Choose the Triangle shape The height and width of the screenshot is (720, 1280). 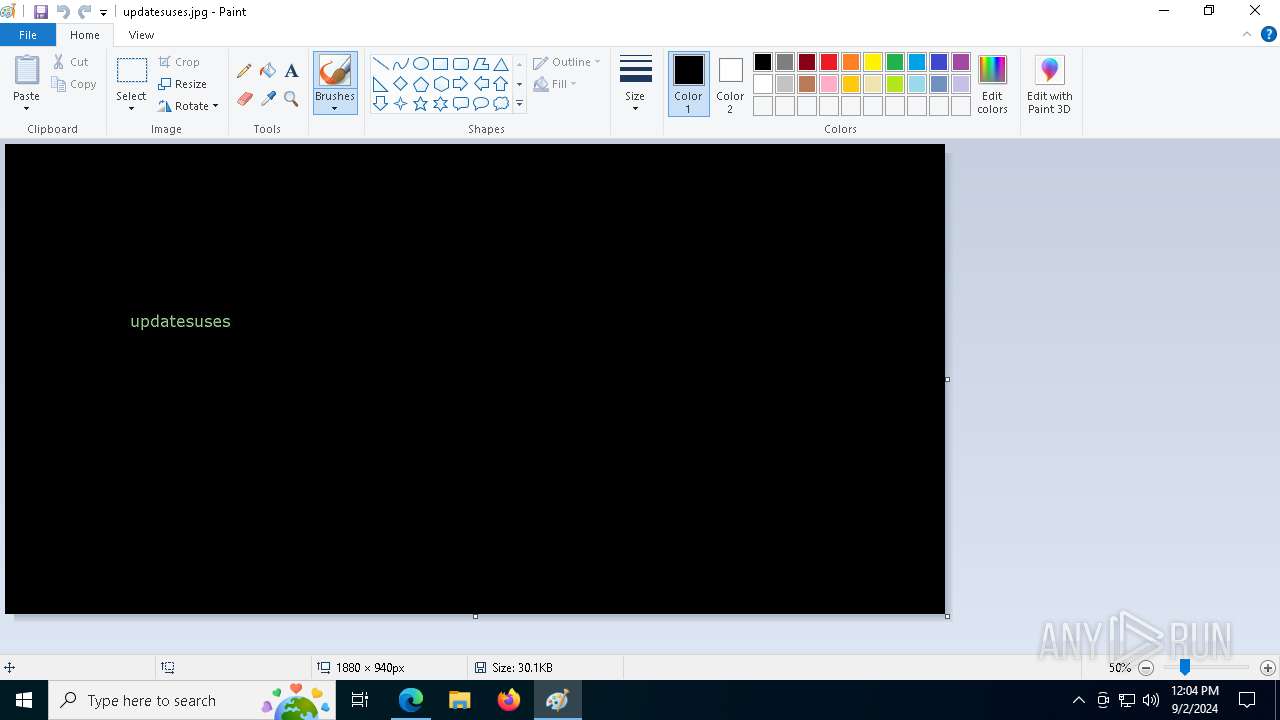click(501, 64)
